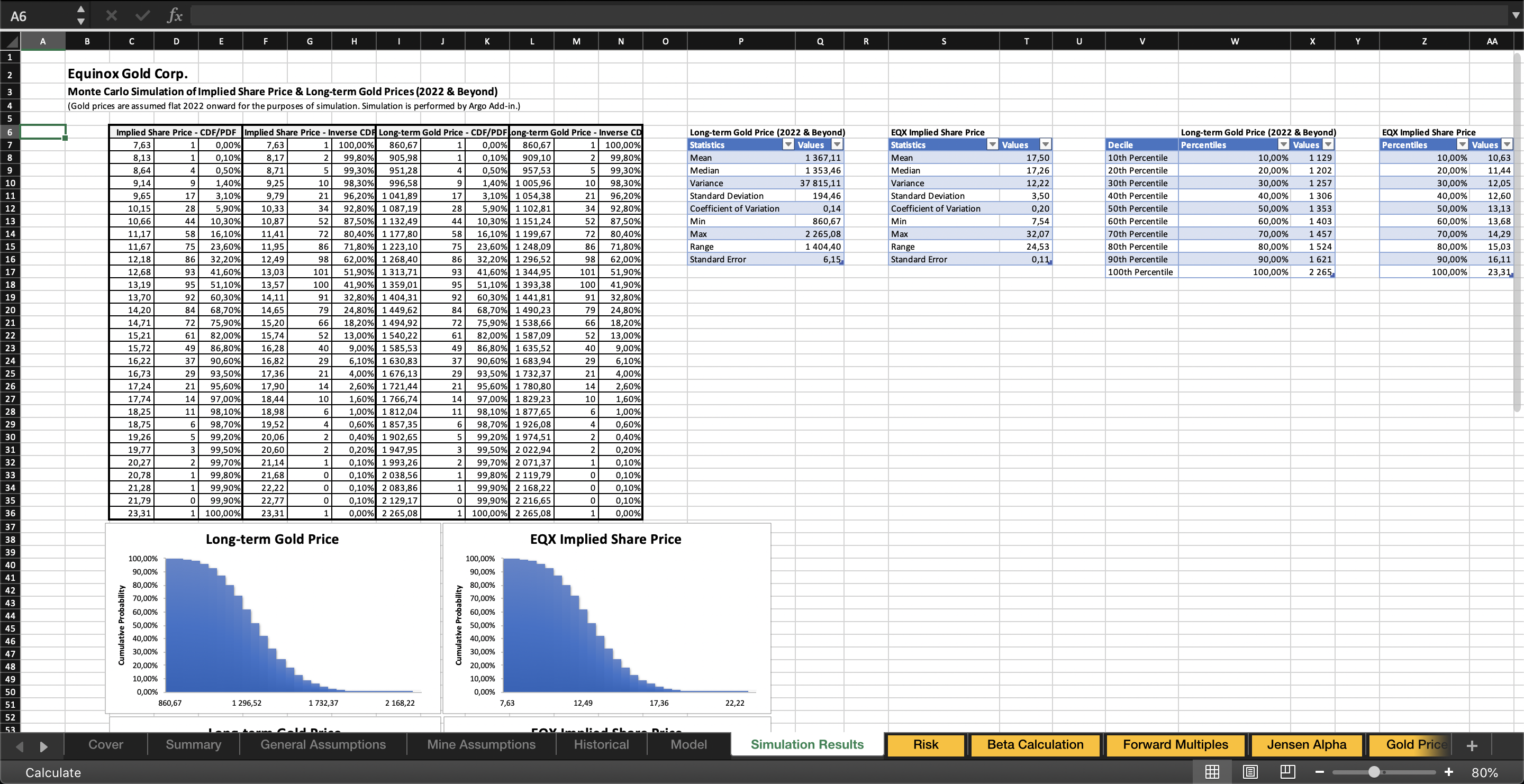1524x784 pixels.
Task: Confirm entry with the checkmark icon
Action: pyautogui.click(x=142, y=15)
